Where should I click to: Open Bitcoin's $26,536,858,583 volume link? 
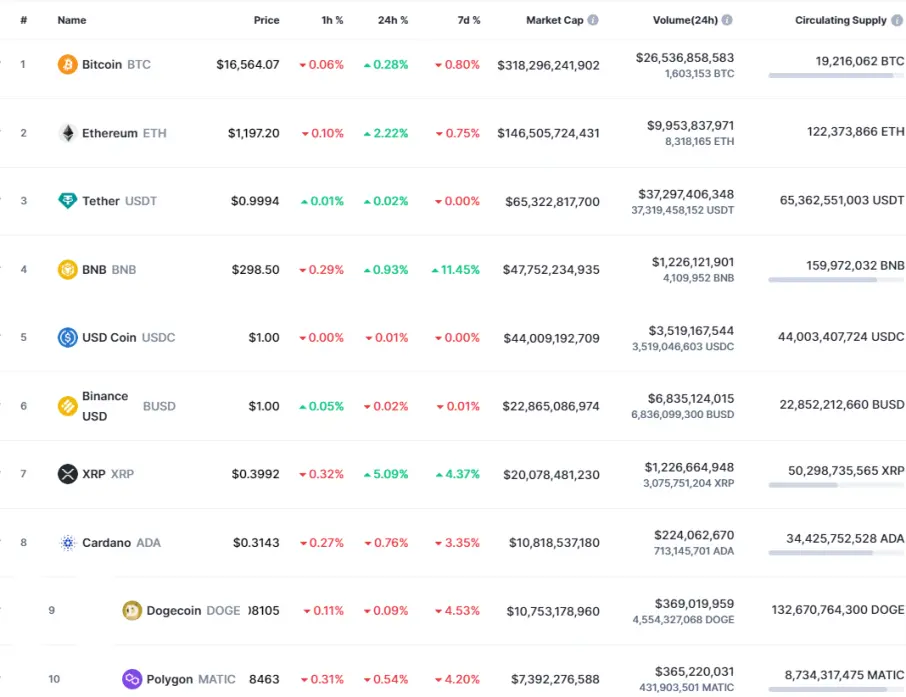coord(685,58)
